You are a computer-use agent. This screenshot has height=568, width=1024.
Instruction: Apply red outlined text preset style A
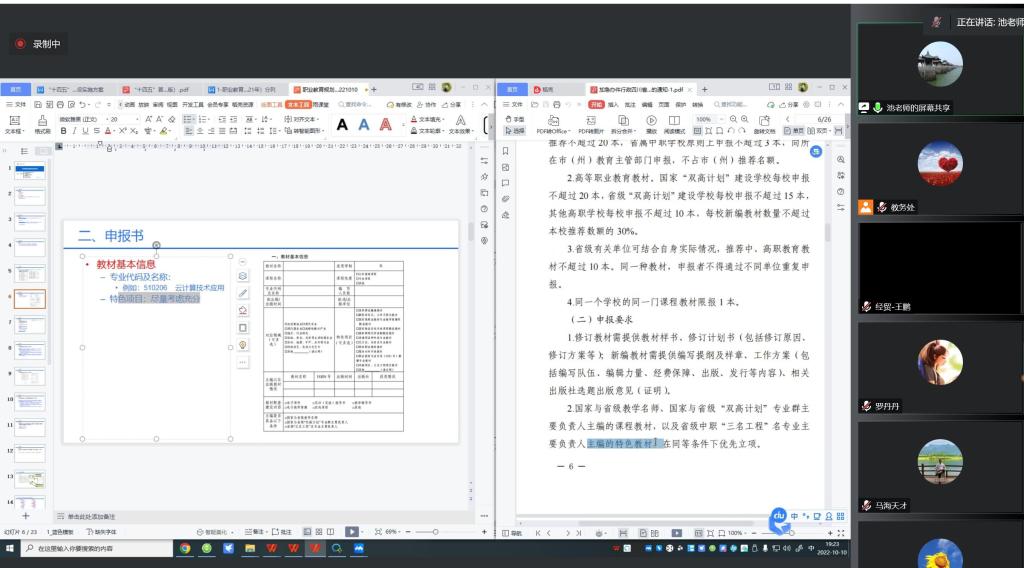pos(386,125)
